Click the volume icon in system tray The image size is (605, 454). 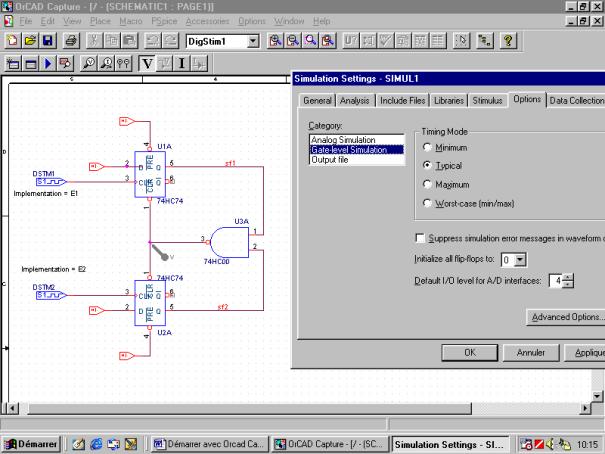click(551, 444)
